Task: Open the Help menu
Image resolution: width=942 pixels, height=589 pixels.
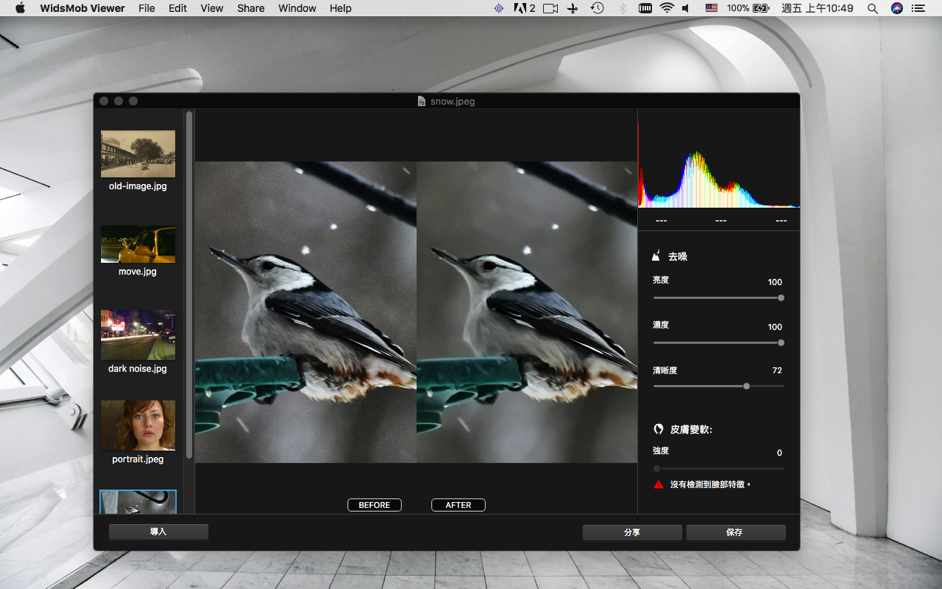Action: click(340, 8)
